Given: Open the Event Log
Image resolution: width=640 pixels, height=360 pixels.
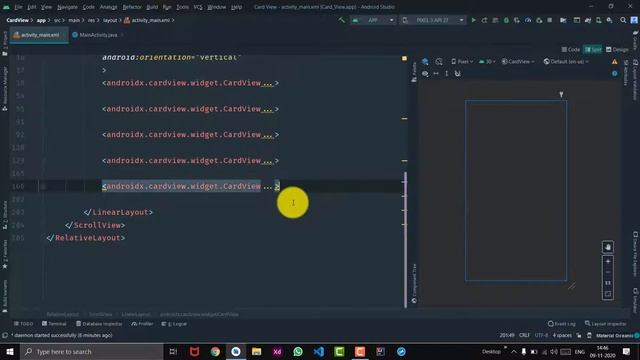Looking at the screenshot, I should pos(562,324).
